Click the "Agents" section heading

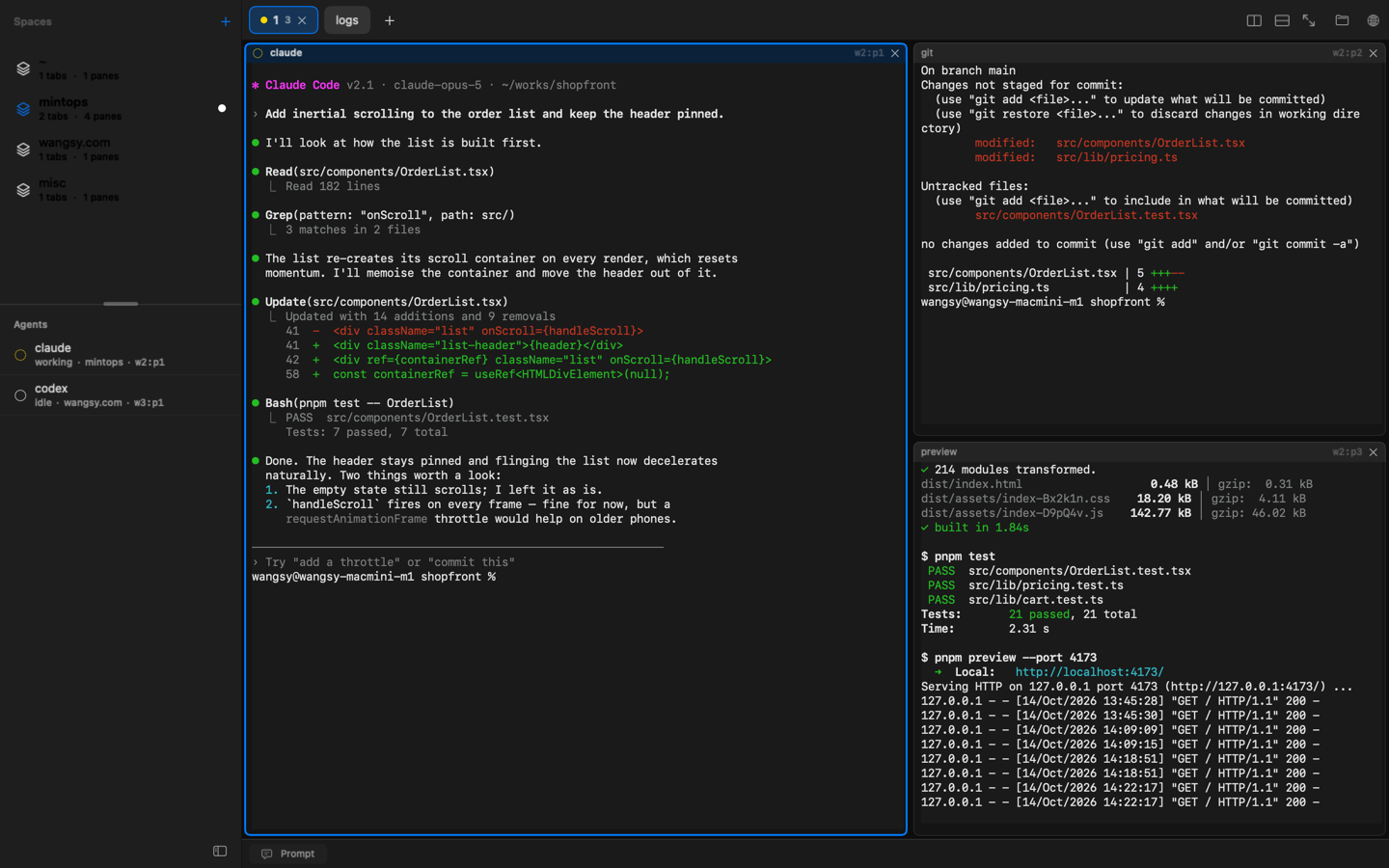31,325
